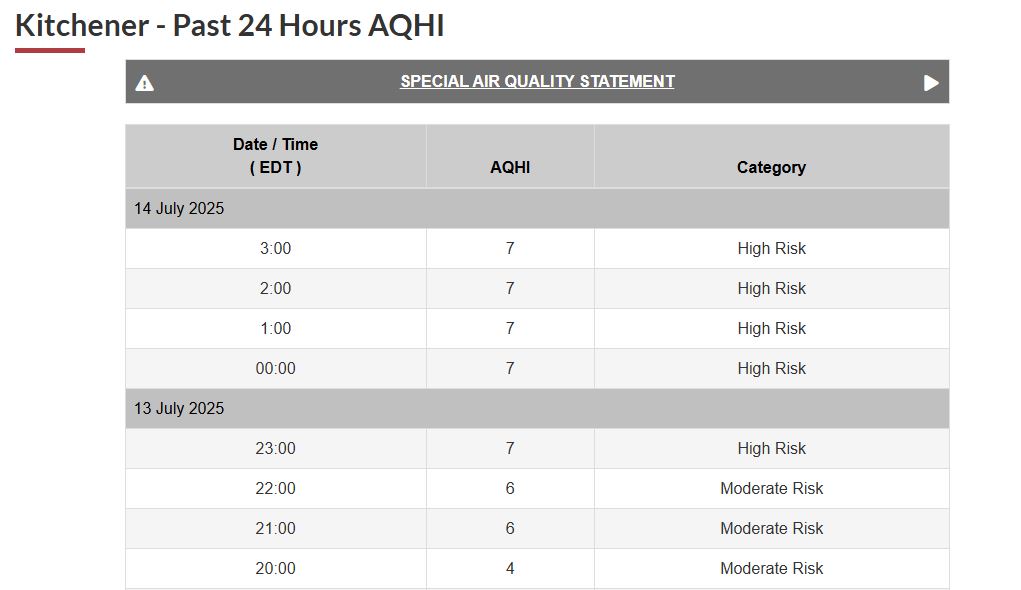The height and width of the screenshot is (590, 1021).
Task: Click the AQHI value 4 cell
Action: (510, 569)
